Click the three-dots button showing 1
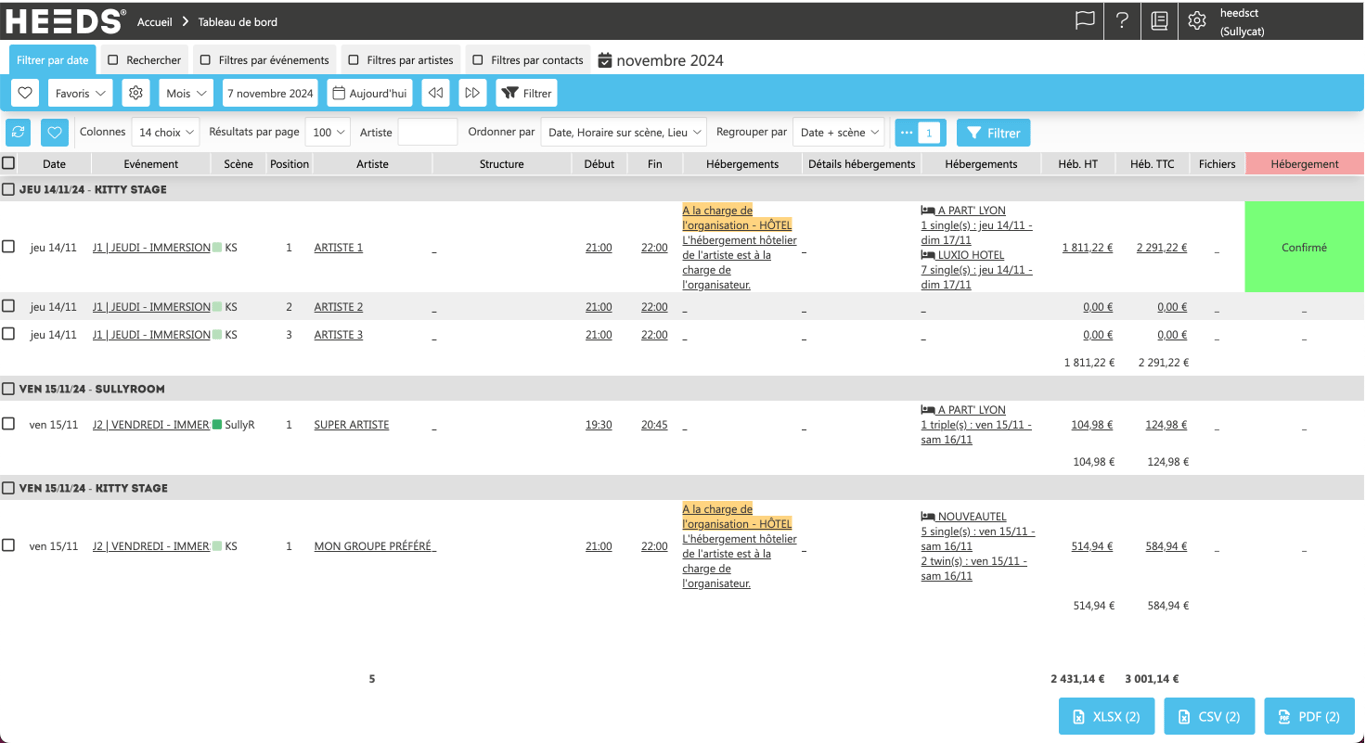Screen dimensions: 1366x743 [920, 132]
